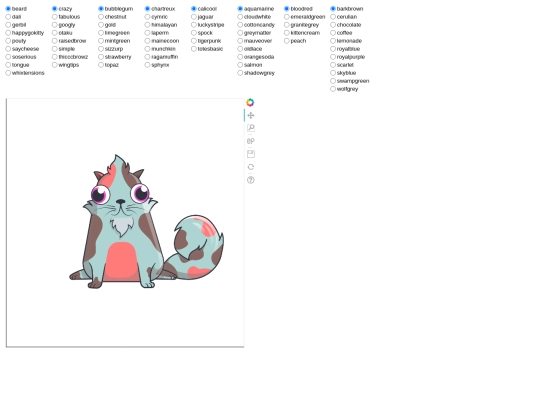Screen dimensions: 540x405
Task: Select peach pattern color
Action: 287,41
